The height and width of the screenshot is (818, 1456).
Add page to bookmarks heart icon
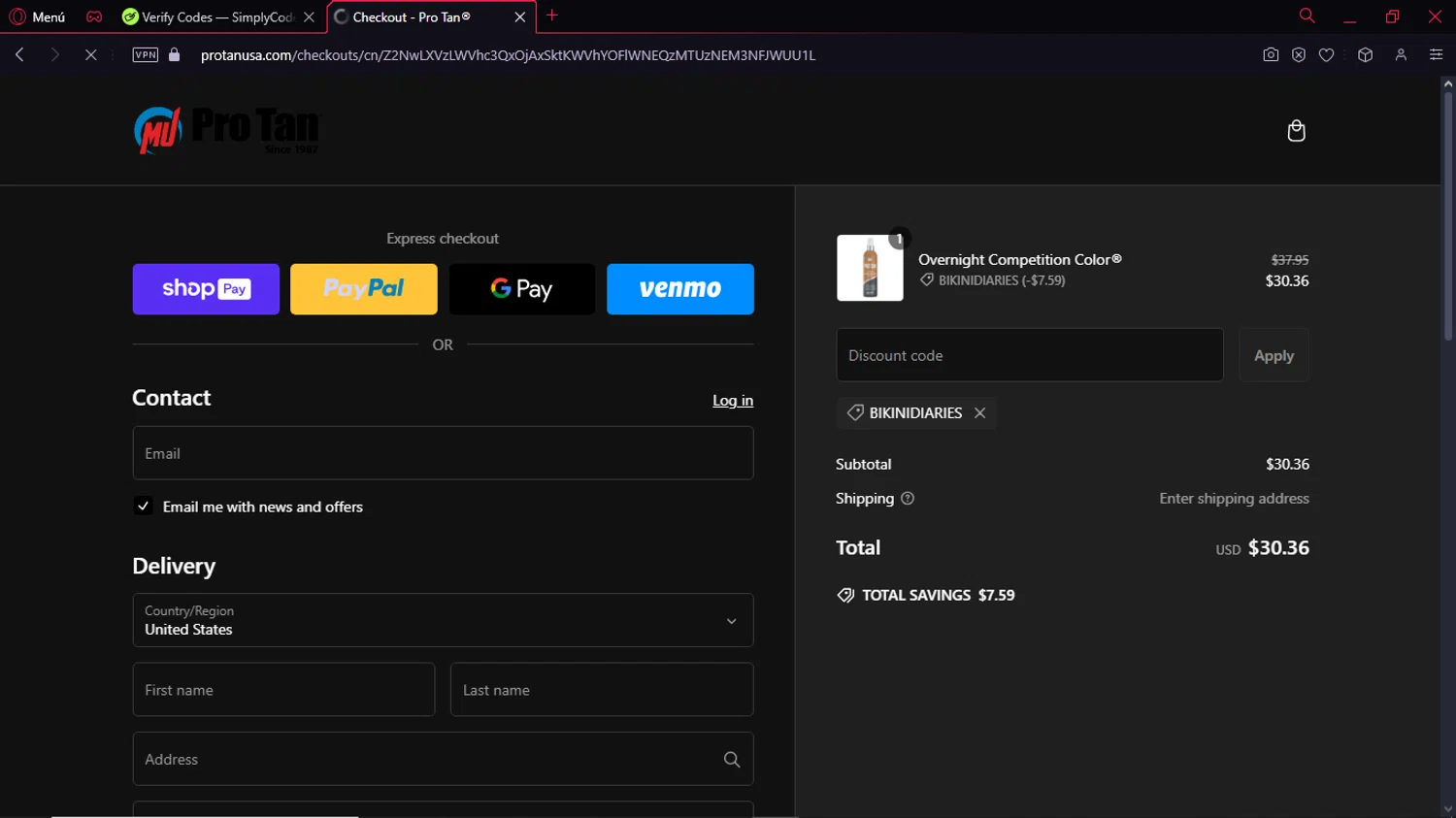(1326, 55)
